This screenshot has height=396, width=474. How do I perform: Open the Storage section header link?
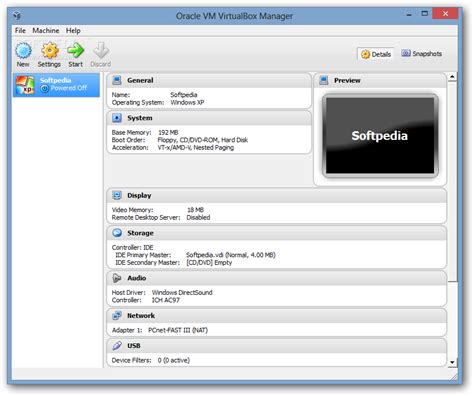pyautogui.click(x=140, y=233)
